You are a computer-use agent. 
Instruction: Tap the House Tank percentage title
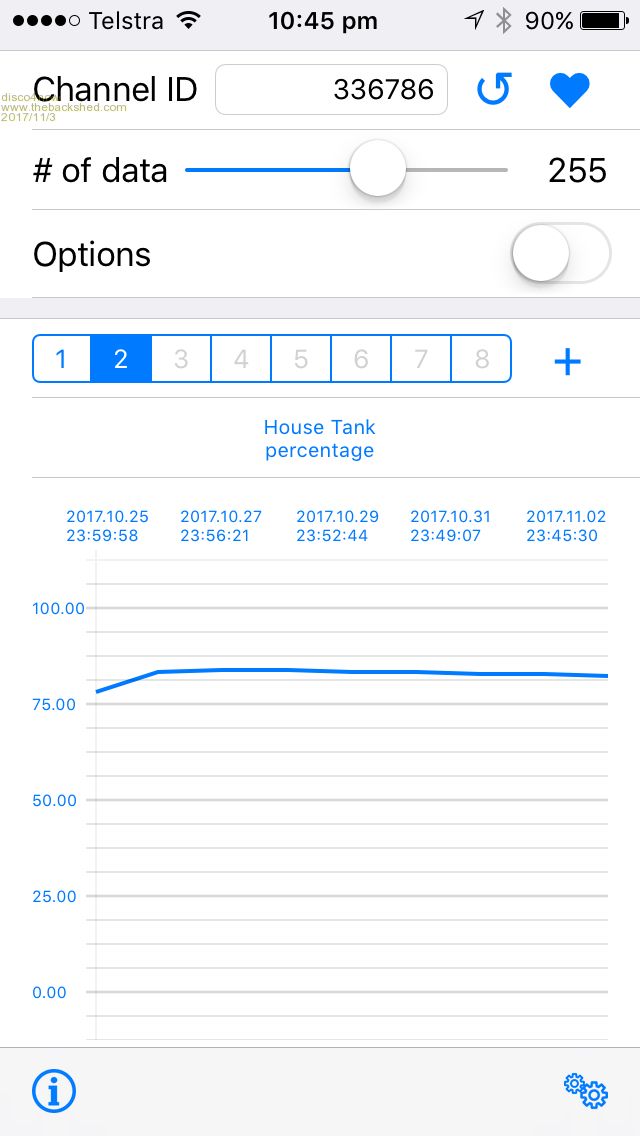[320, 439]
